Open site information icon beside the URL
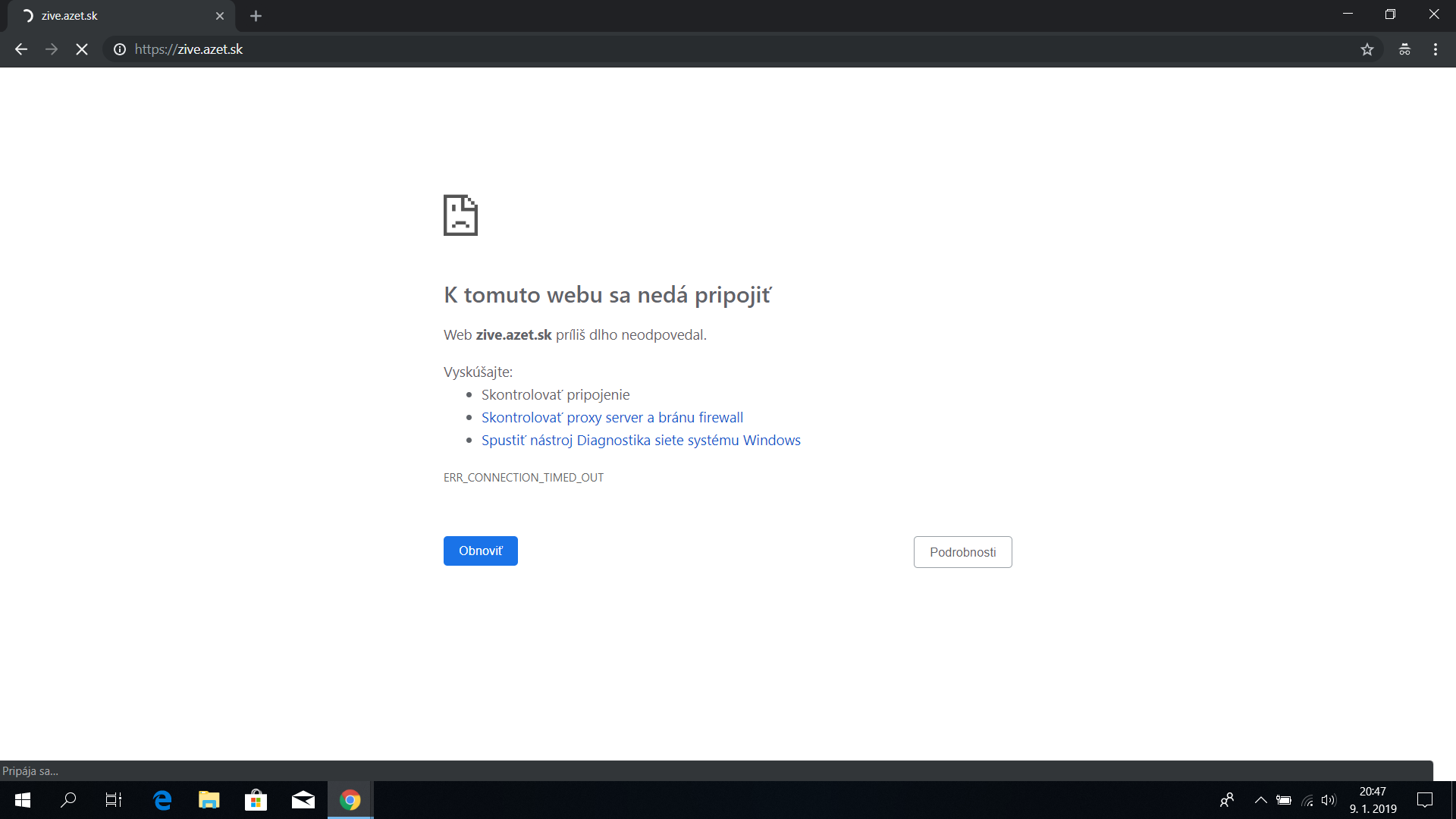1456x819 pixels. click(x=120, y=49)
